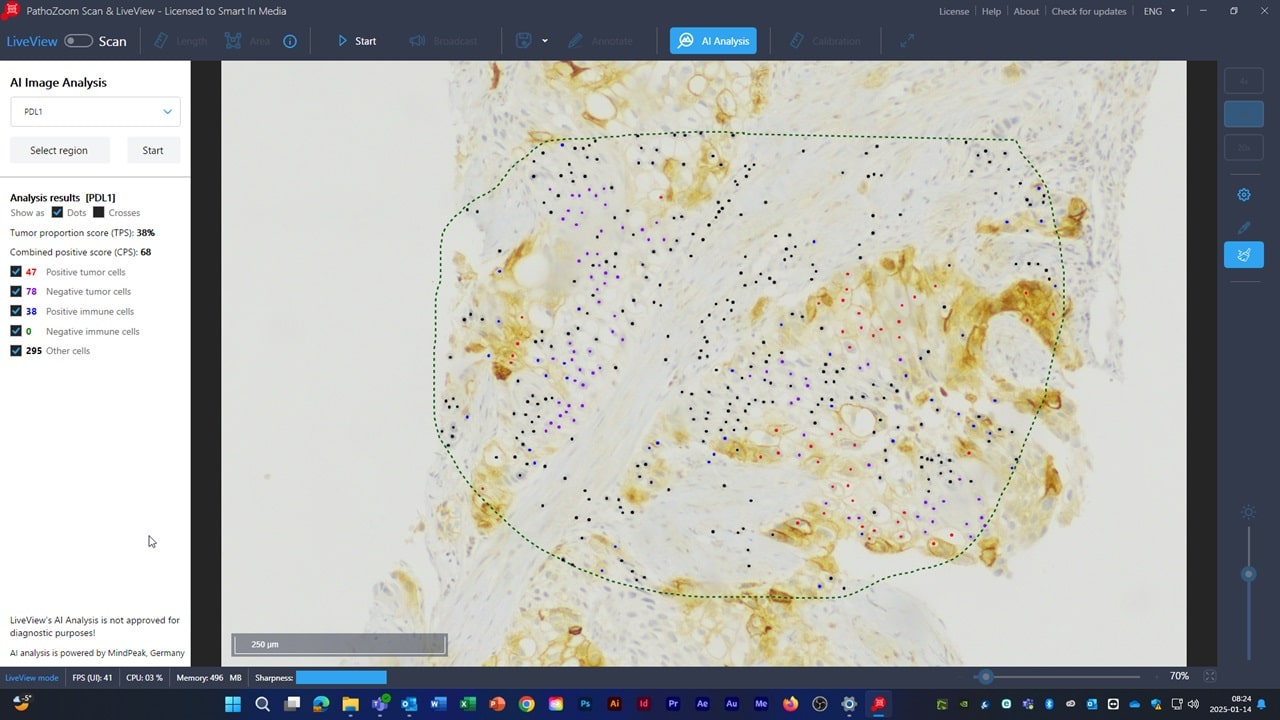Viewport: 1280px width, 720px height.
Task: Click the brightness sun icon
Action: coord(1248,512)
